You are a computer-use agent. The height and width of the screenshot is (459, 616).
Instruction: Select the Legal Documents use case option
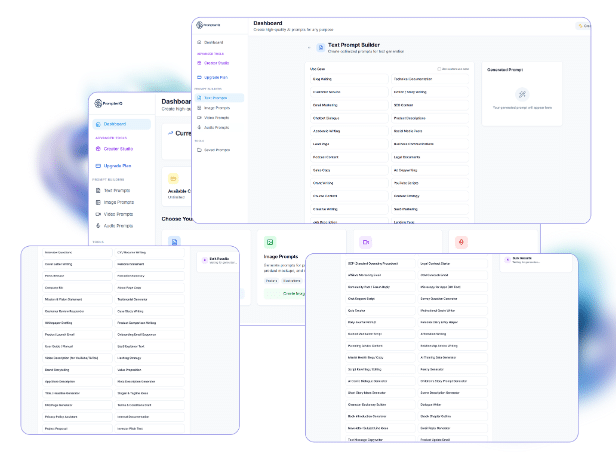(x=406, y=156)
